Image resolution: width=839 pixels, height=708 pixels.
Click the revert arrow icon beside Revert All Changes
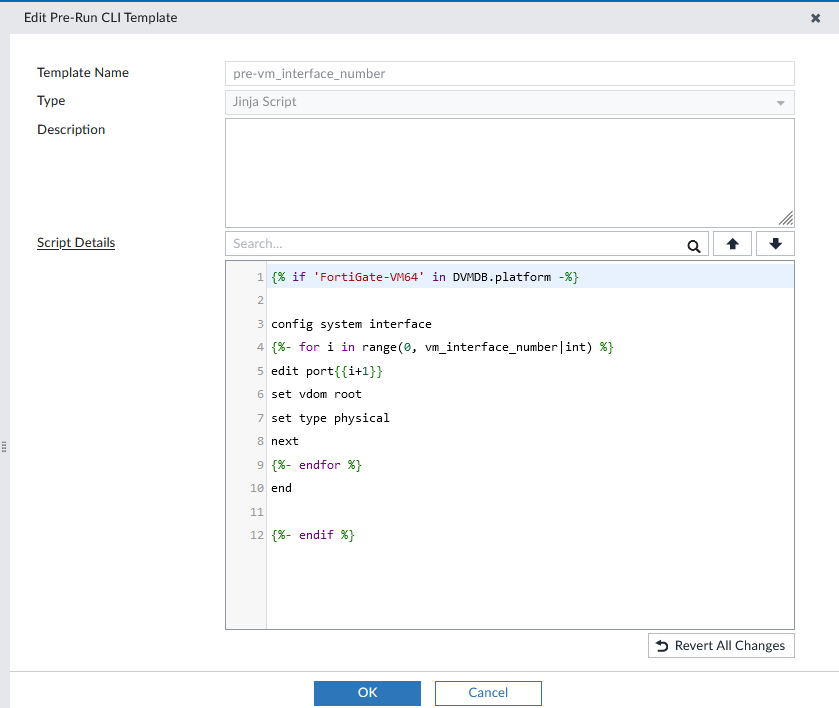point(662,645)
